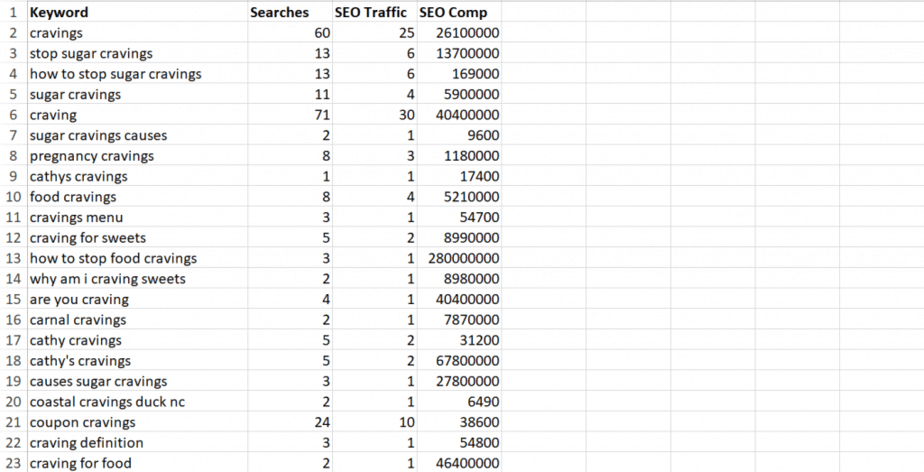
Task: Select the Keyword header cell
Action: click(x=59, y=13)
